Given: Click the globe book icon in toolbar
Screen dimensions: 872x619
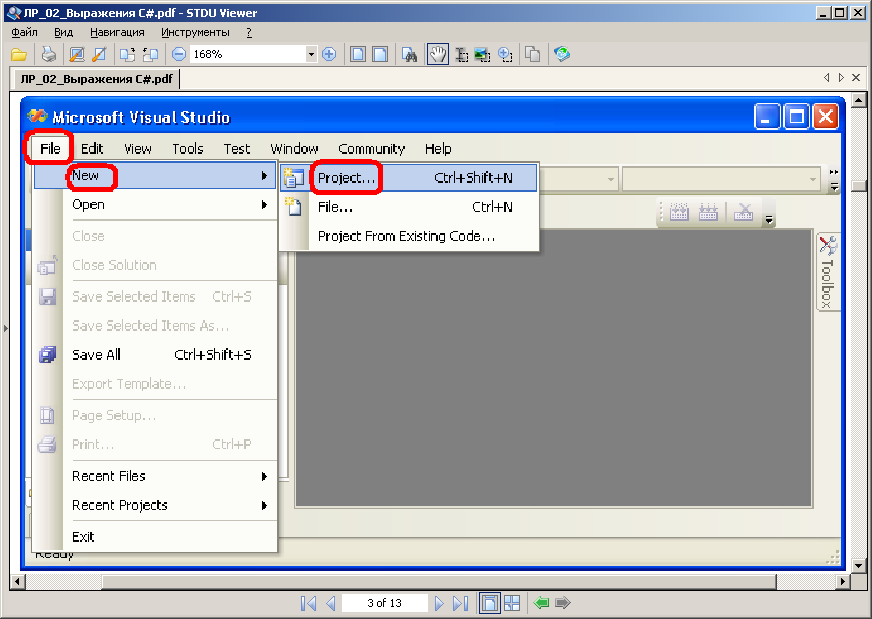Looking at the screenshot, I should 562,55.
